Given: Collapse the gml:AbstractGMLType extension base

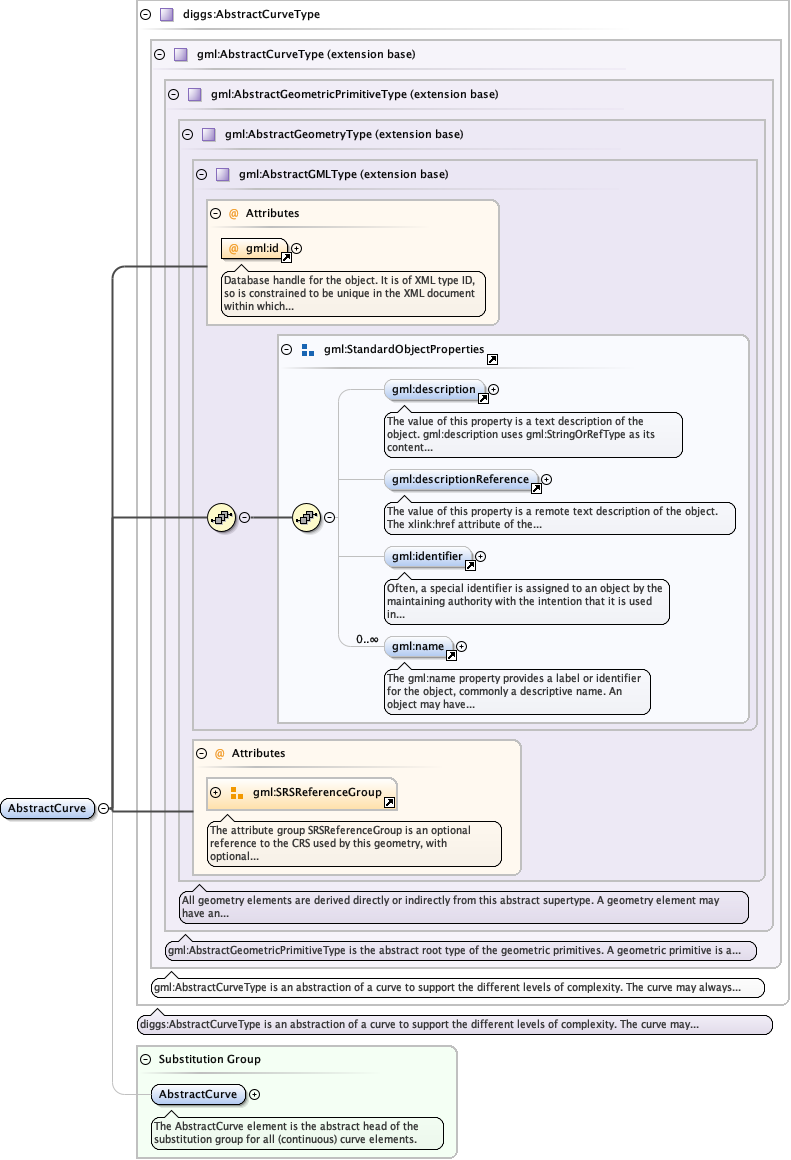Looking at the screenshot, I should [201, 174].
